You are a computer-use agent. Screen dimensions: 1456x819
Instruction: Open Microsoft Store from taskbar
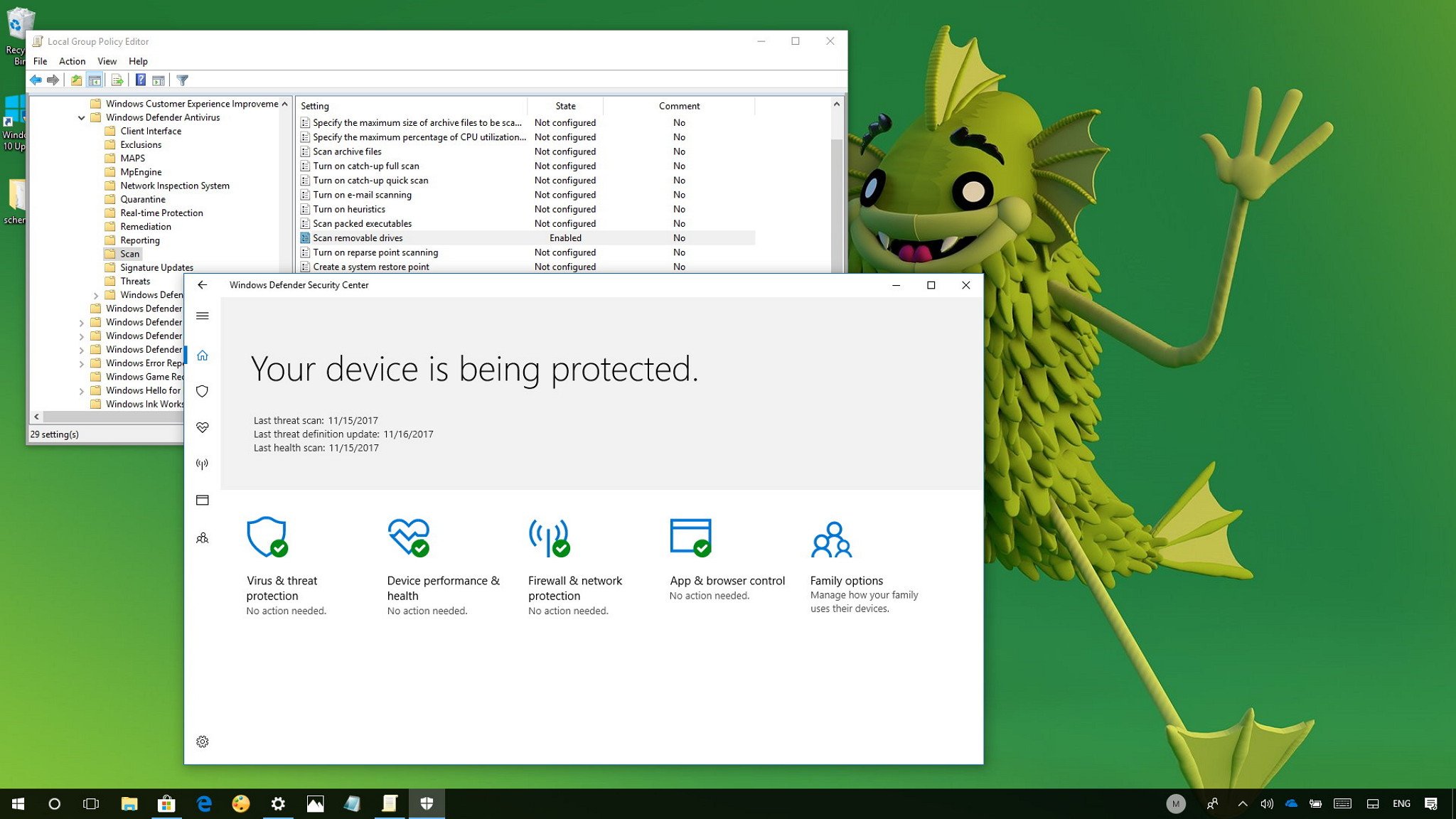166,804
